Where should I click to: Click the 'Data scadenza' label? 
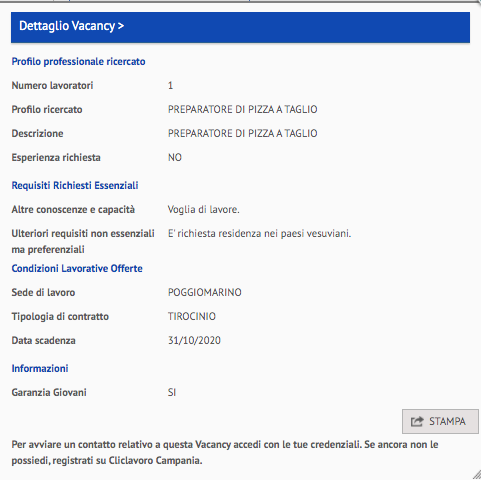(43, 341)
